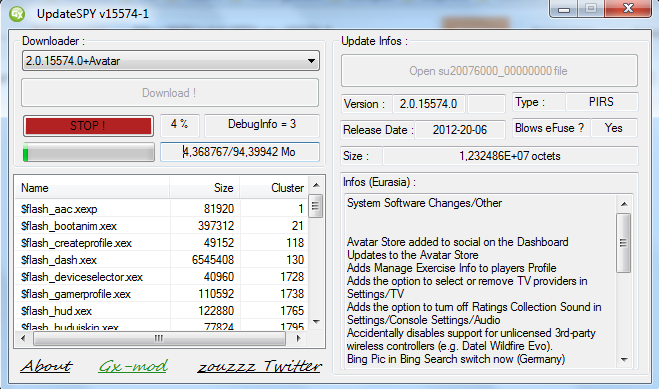Open the zouzzz Twitter link
The width and height of the screenshot is (659, 389).
pos(260,366)
